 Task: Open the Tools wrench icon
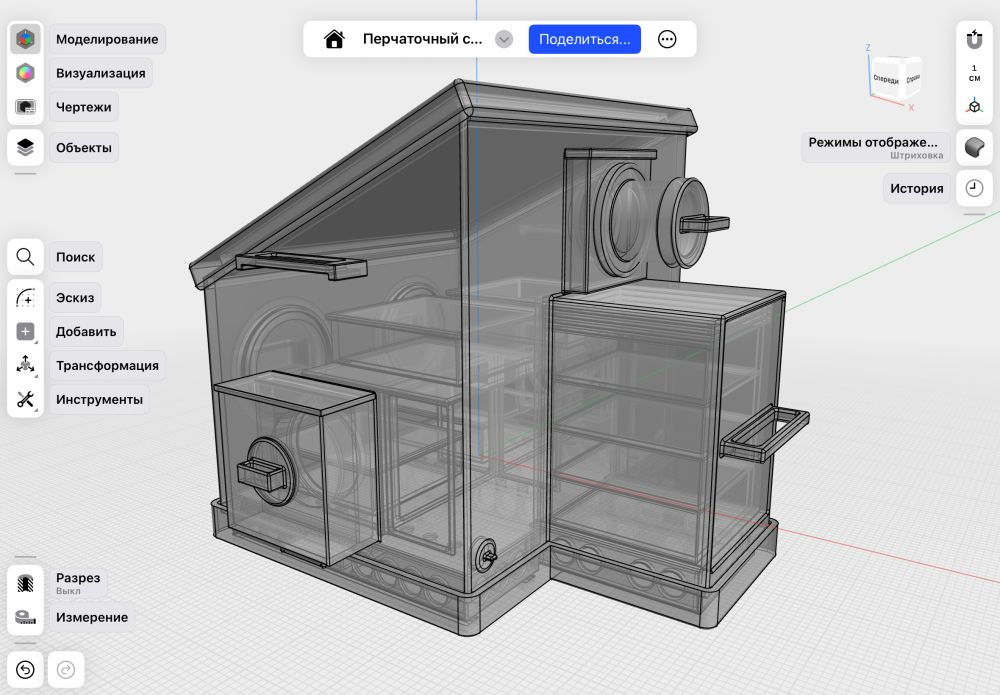point(25,400)
